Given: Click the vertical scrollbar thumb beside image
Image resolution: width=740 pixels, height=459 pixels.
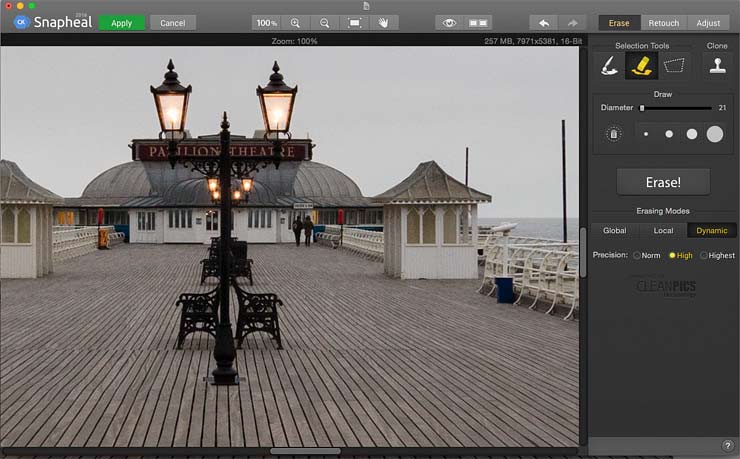Looking at the screenshot, I should coord(583,252).
